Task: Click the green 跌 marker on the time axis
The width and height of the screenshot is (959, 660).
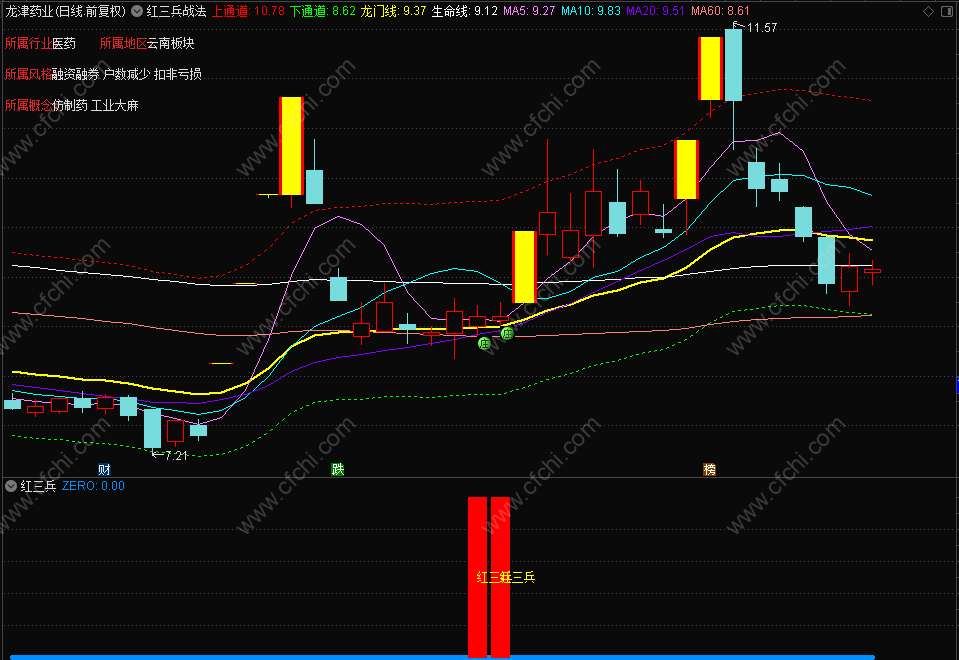Action: click(x=338, y=469)
